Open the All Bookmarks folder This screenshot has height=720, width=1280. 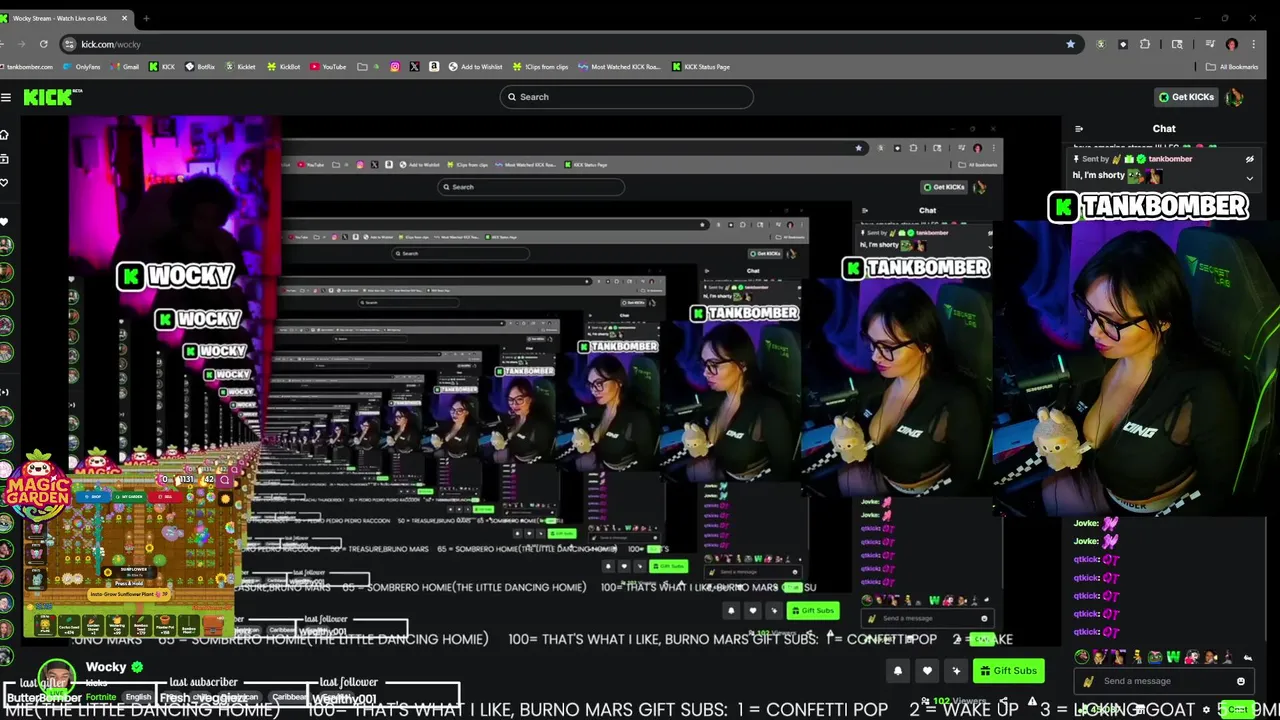[x=1232, y=67]
